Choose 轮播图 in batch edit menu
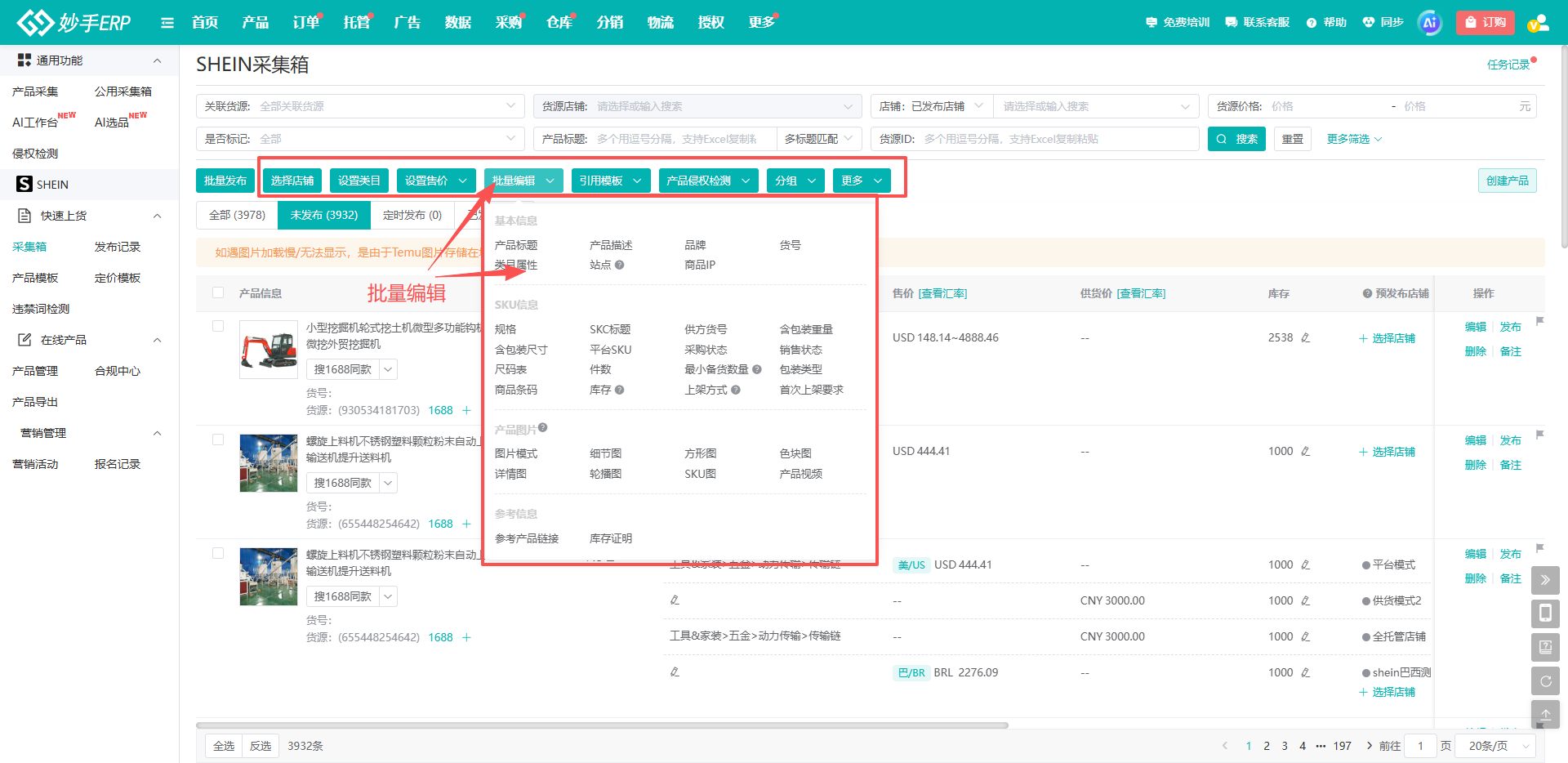The image size is (1568, 763). point(606,474)
